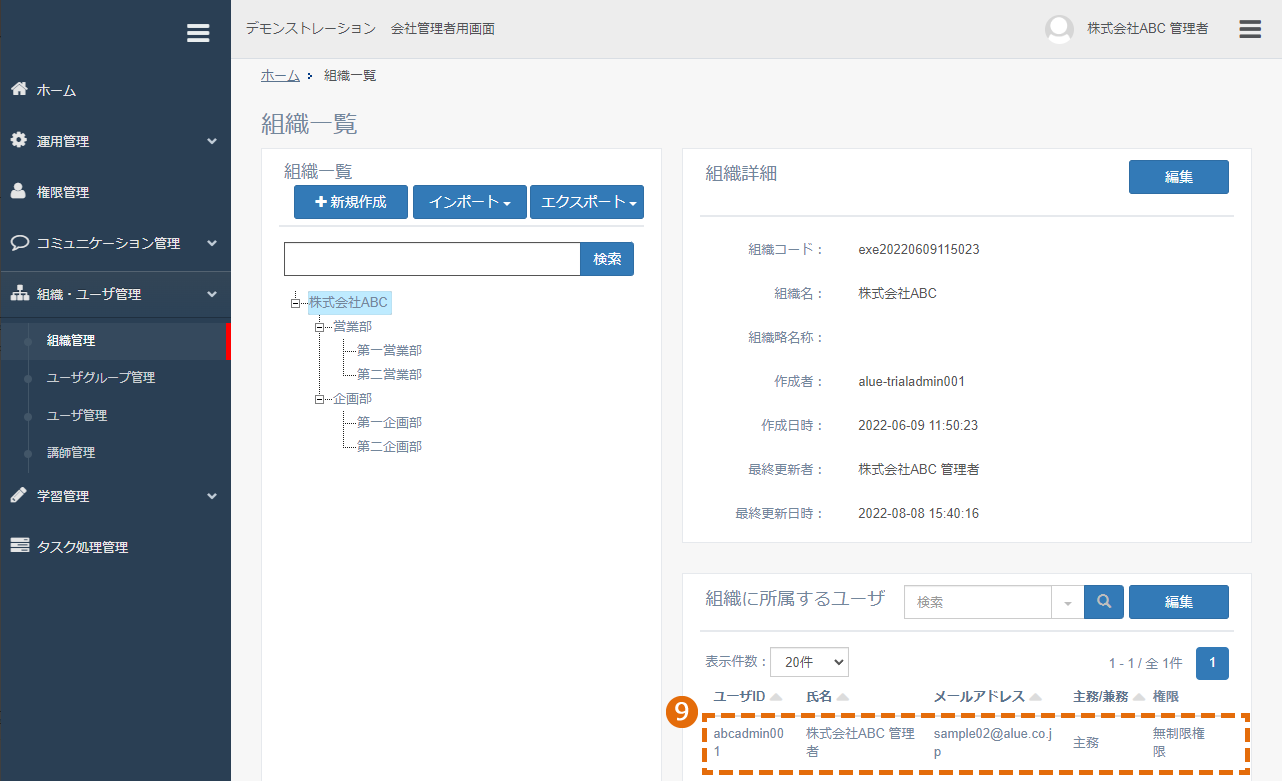Click the pencil icon for 学習管理
The height and width of the screenshot is (781, 1282).
(19, 495)
